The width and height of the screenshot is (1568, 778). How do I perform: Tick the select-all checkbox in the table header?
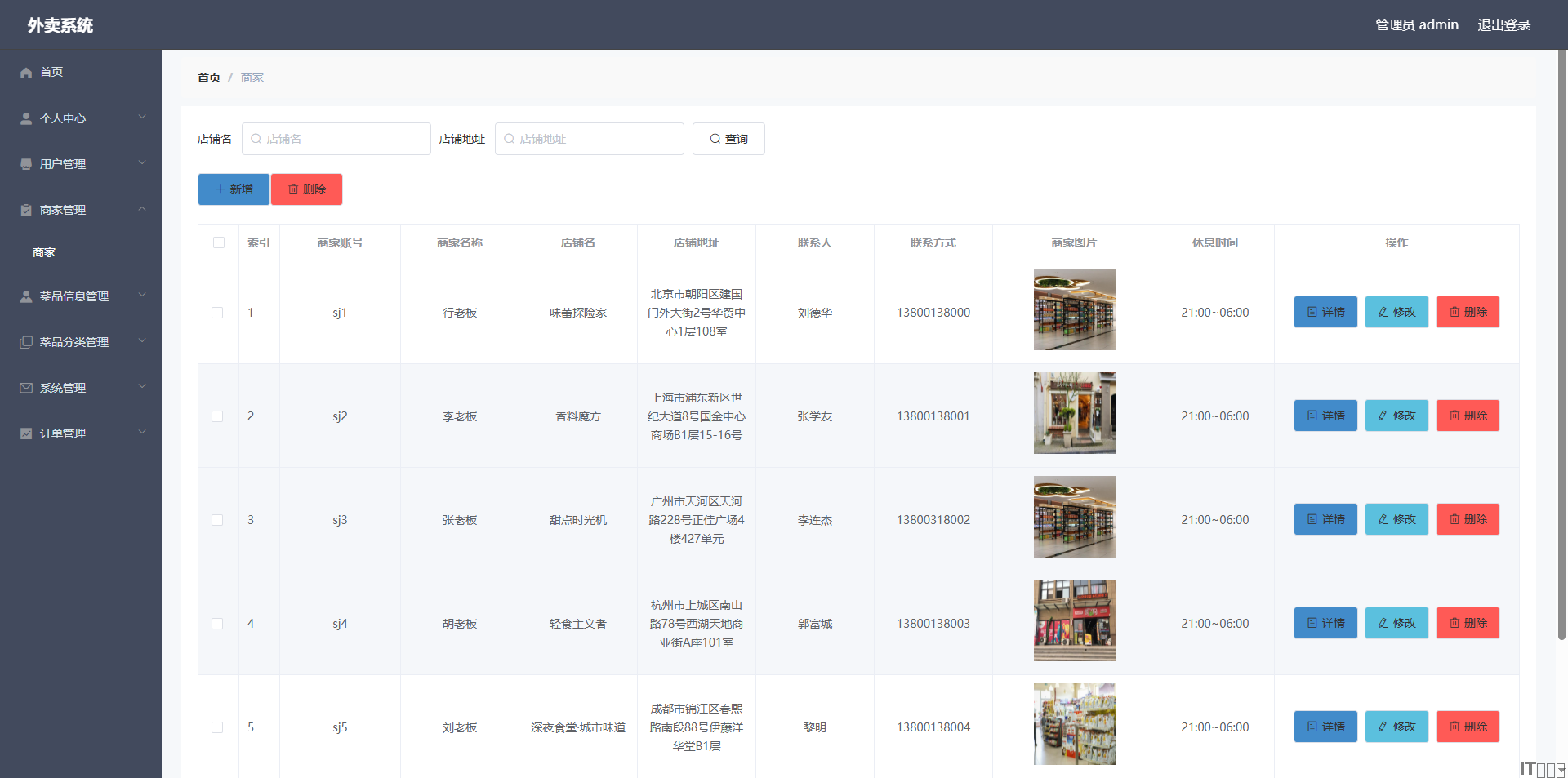pos(218,242)
